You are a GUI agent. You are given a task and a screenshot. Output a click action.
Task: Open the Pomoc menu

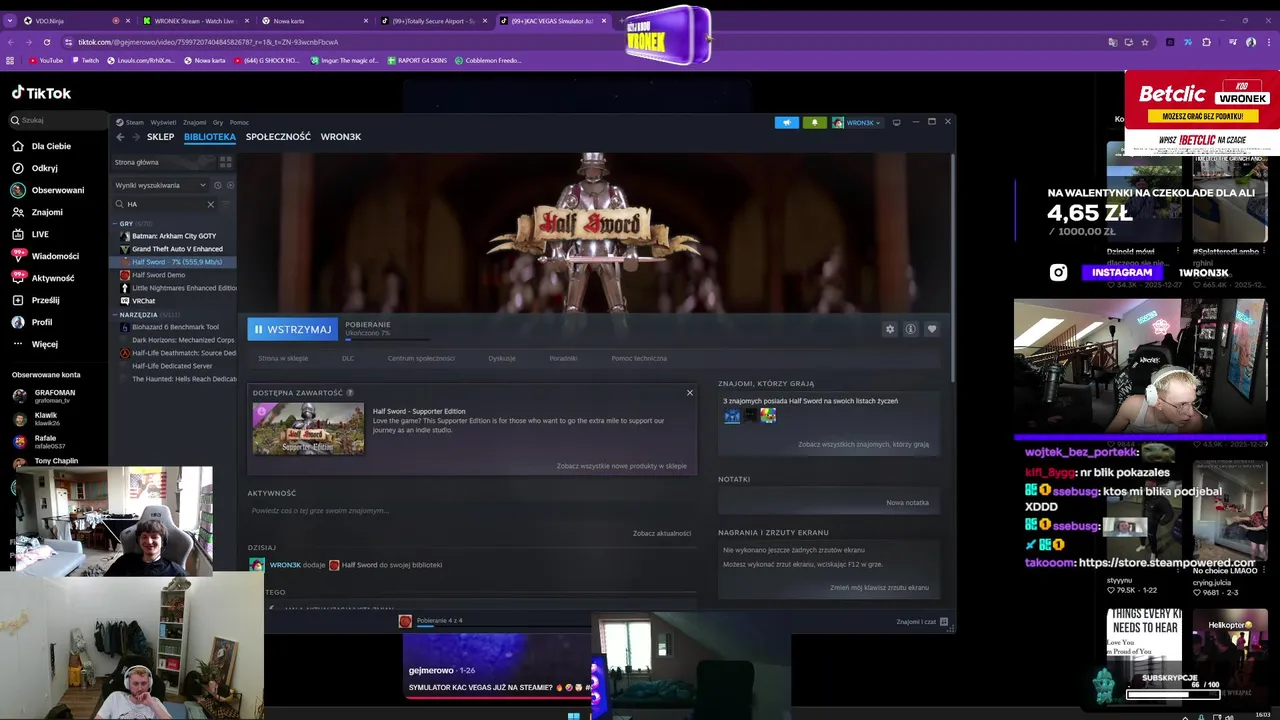coord(239,122)
